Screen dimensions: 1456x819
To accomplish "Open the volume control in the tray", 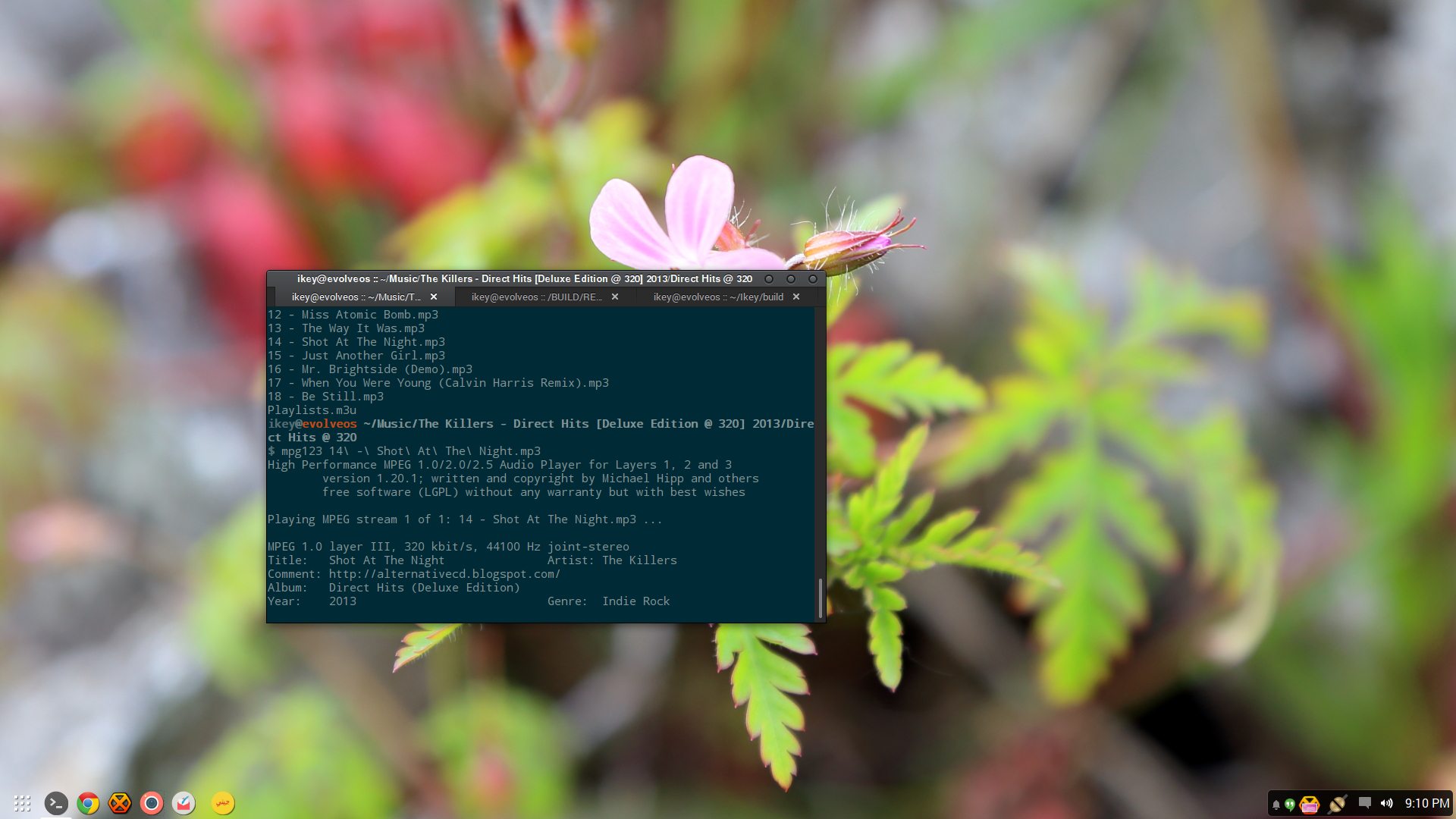I will 1387,803.
